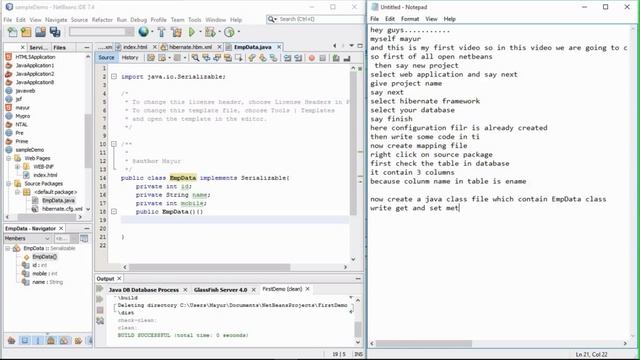This screenshot has height=360, width=640.
Task: Close the EmpData.java editor tab
Action: [x=279, y=47]
